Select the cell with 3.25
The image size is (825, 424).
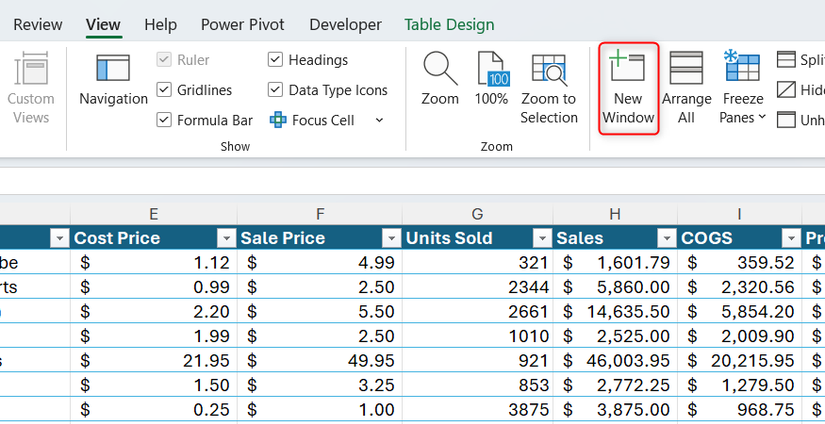[x=320, y=385]
